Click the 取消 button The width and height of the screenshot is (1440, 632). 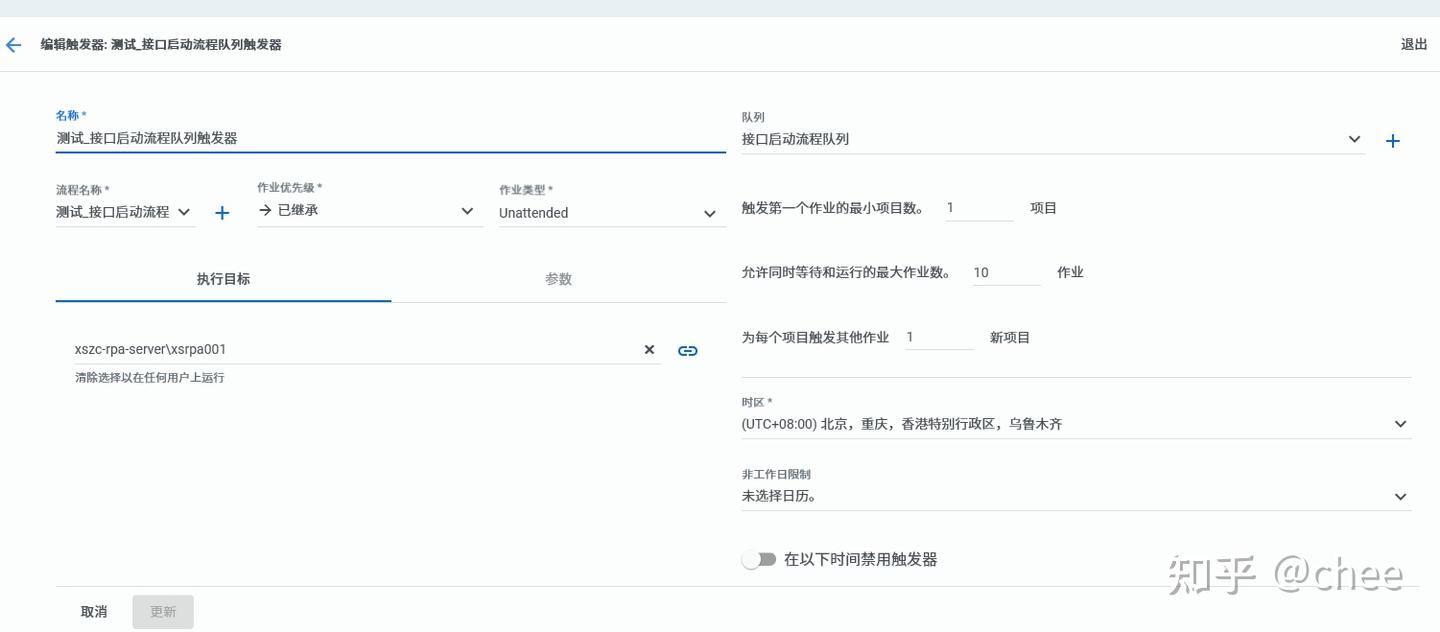pyautogui.click(x=94, y=612)
